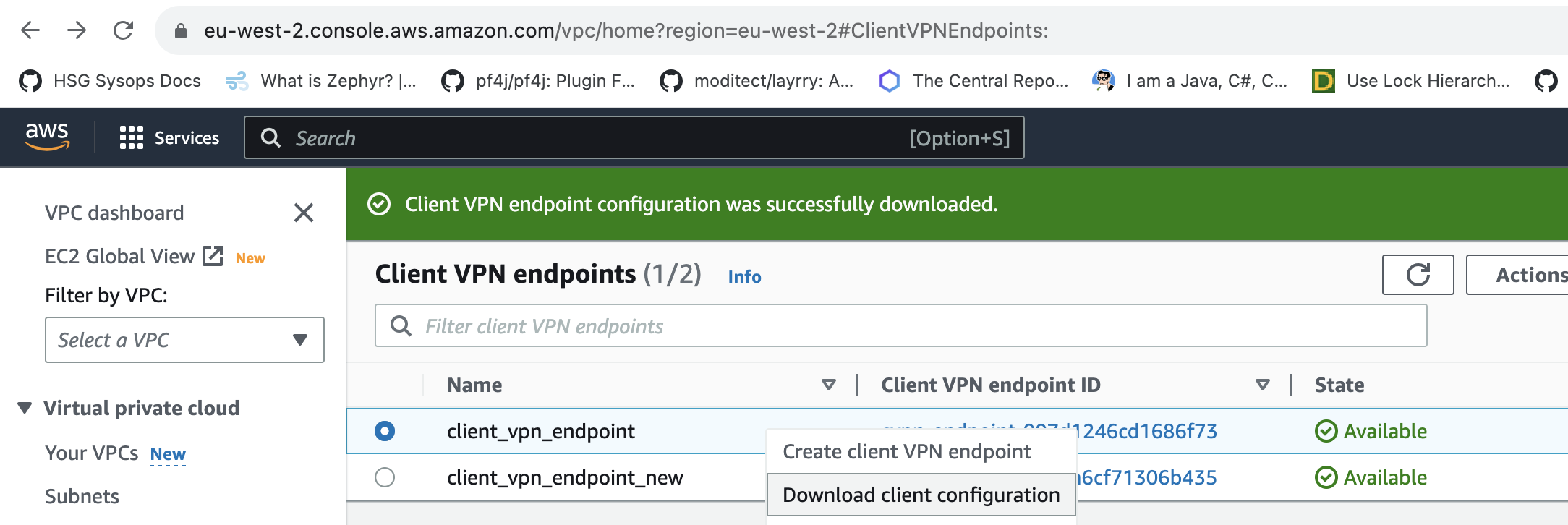Open the HSG Sysops Docs bookmark
1568x525 pixels.
[x=110, y=81]
